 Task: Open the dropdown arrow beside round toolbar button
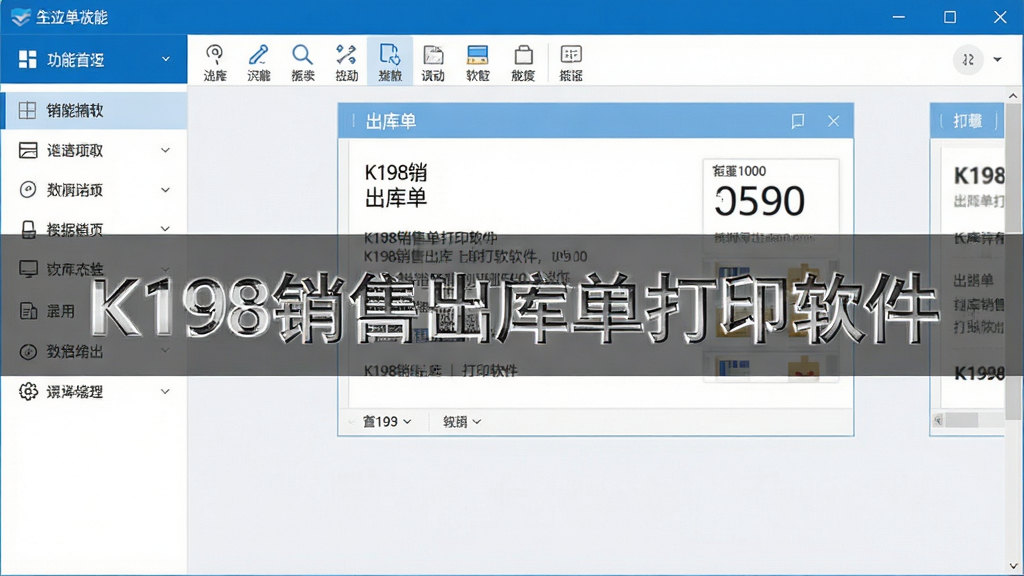pos(997,59)
